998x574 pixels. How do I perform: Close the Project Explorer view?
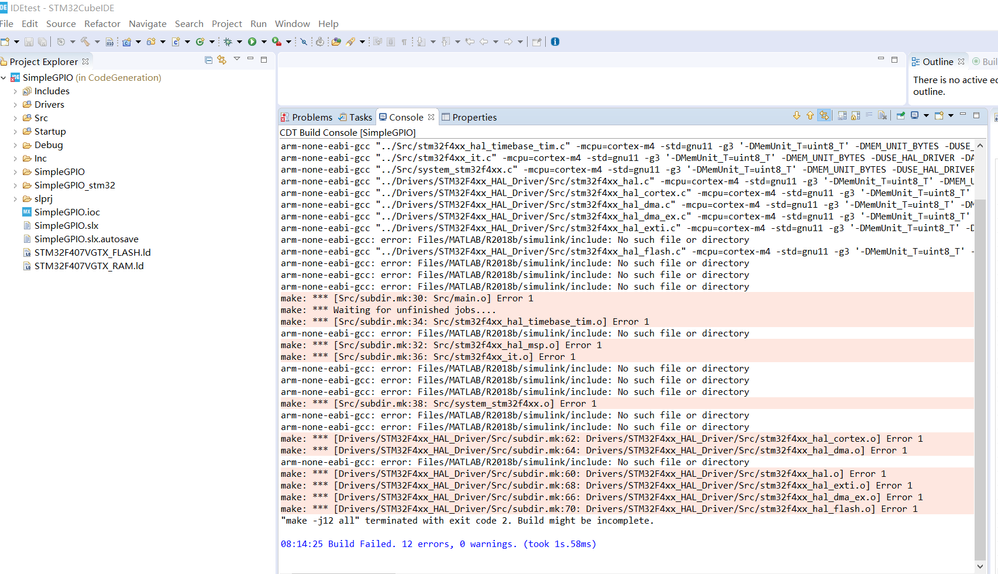85,61
